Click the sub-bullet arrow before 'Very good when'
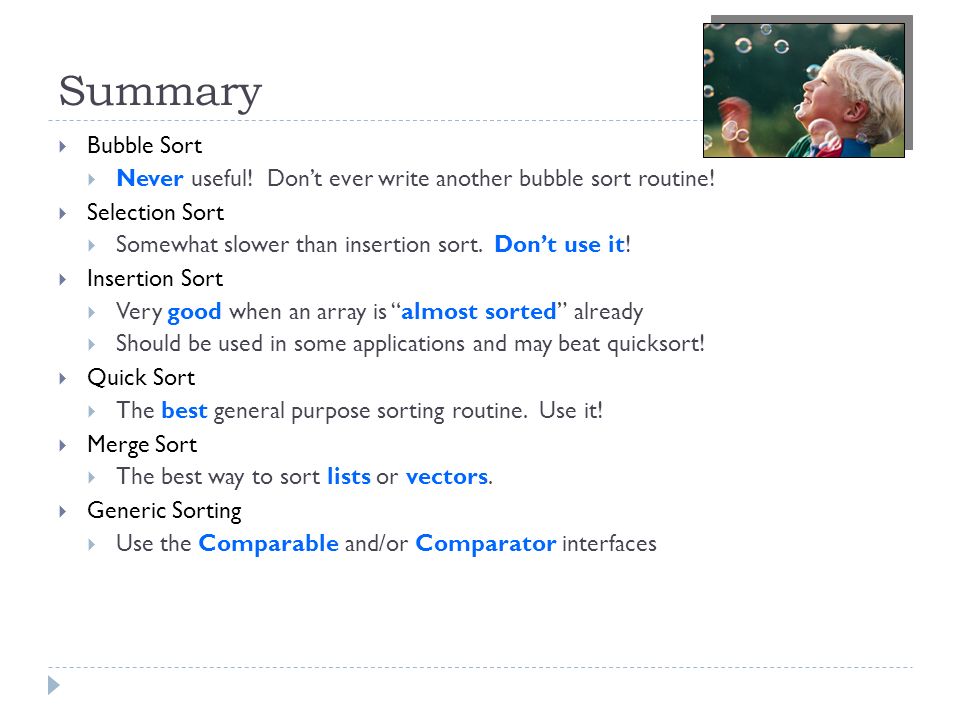Viewport: 960px width, 720px height. click(92, 312)
